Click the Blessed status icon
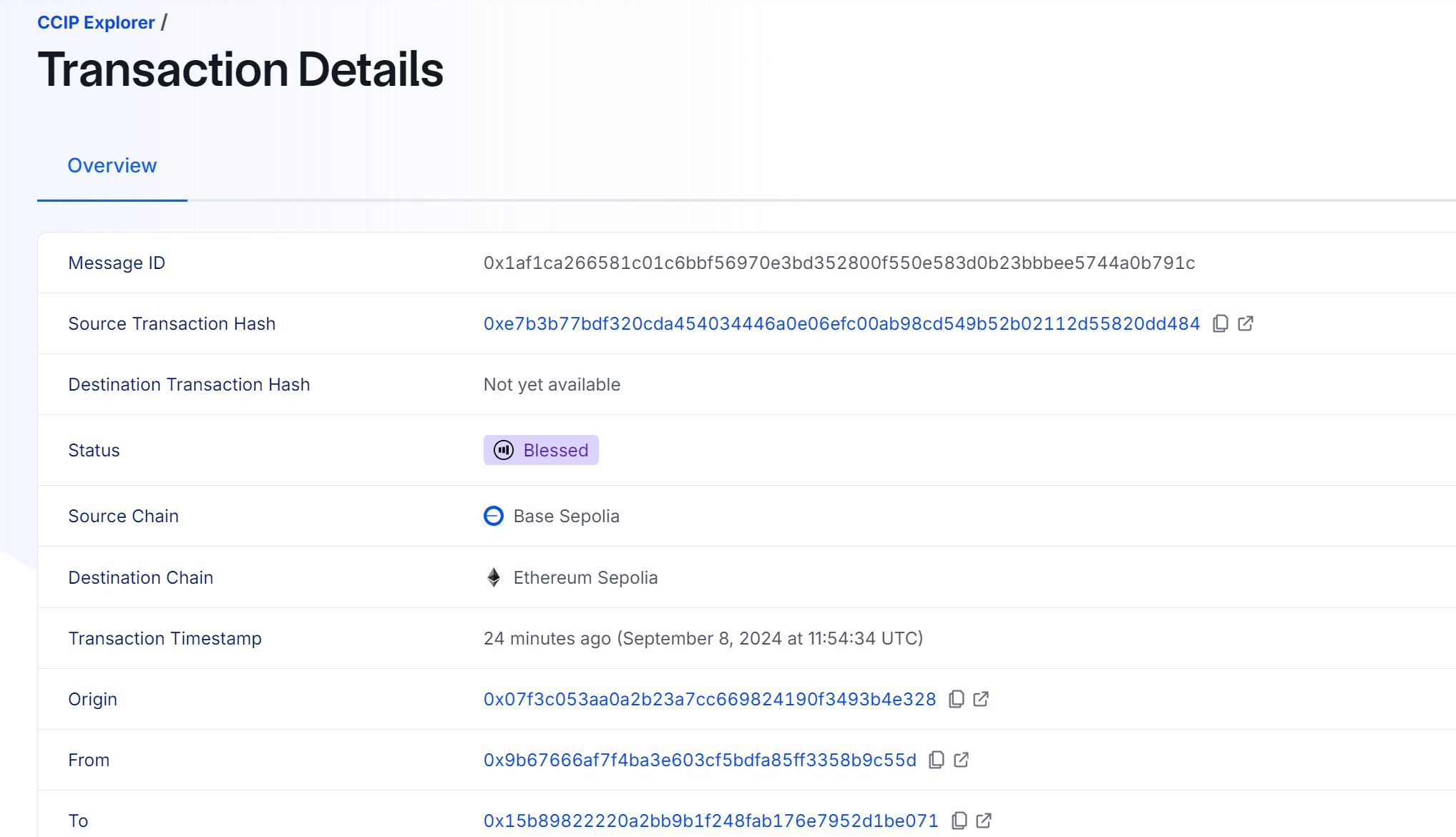The image size is (1456, 837). pos(504,450)
